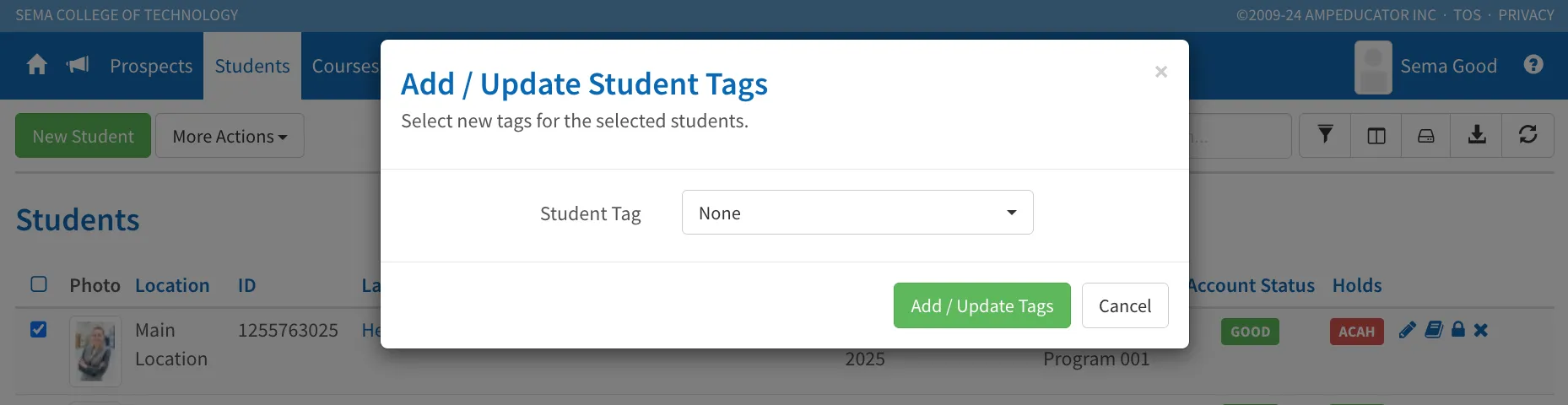Cancel the tag dialog

coord(1125,305)
